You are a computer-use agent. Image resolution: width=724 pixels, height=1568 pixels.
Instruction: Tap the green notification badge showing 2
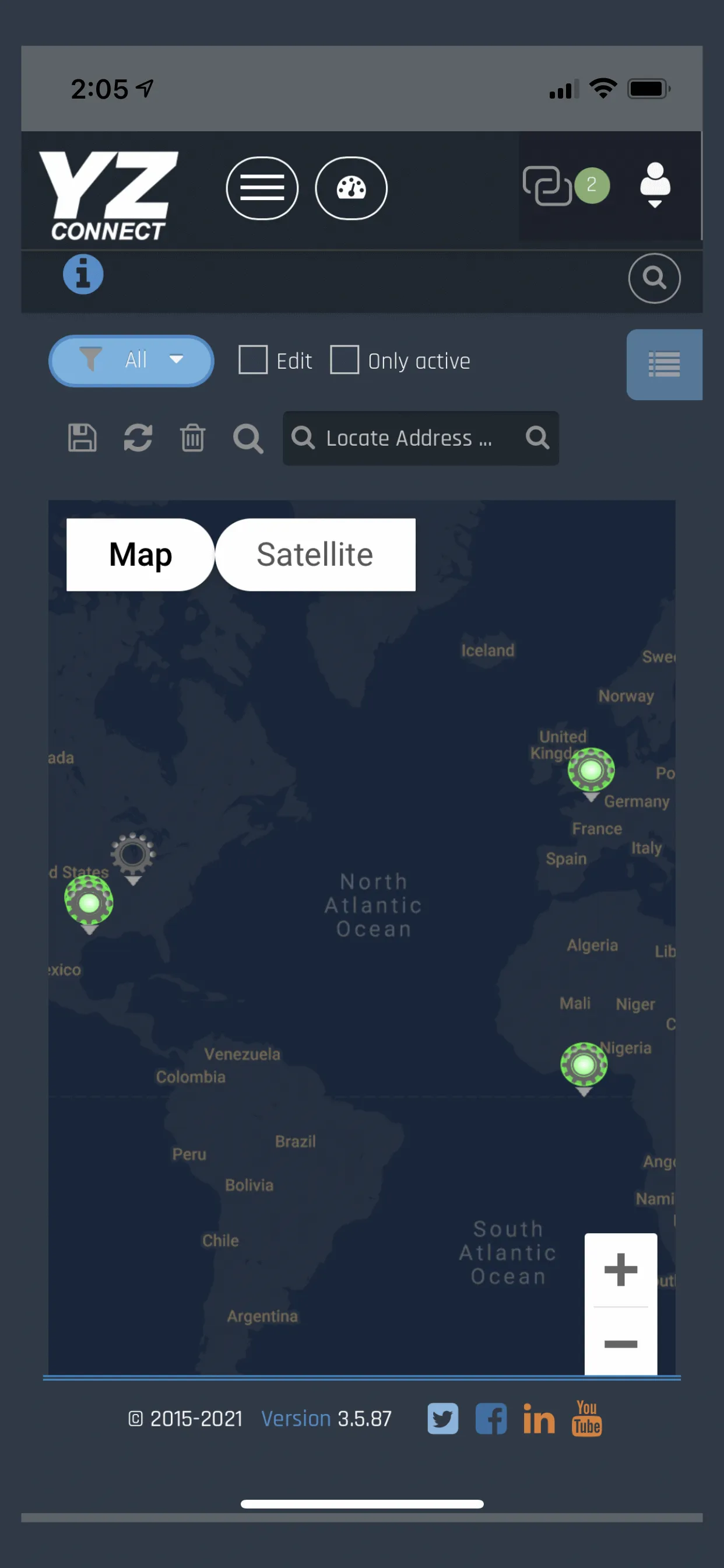pyautogui.click(x=591, y=185)
